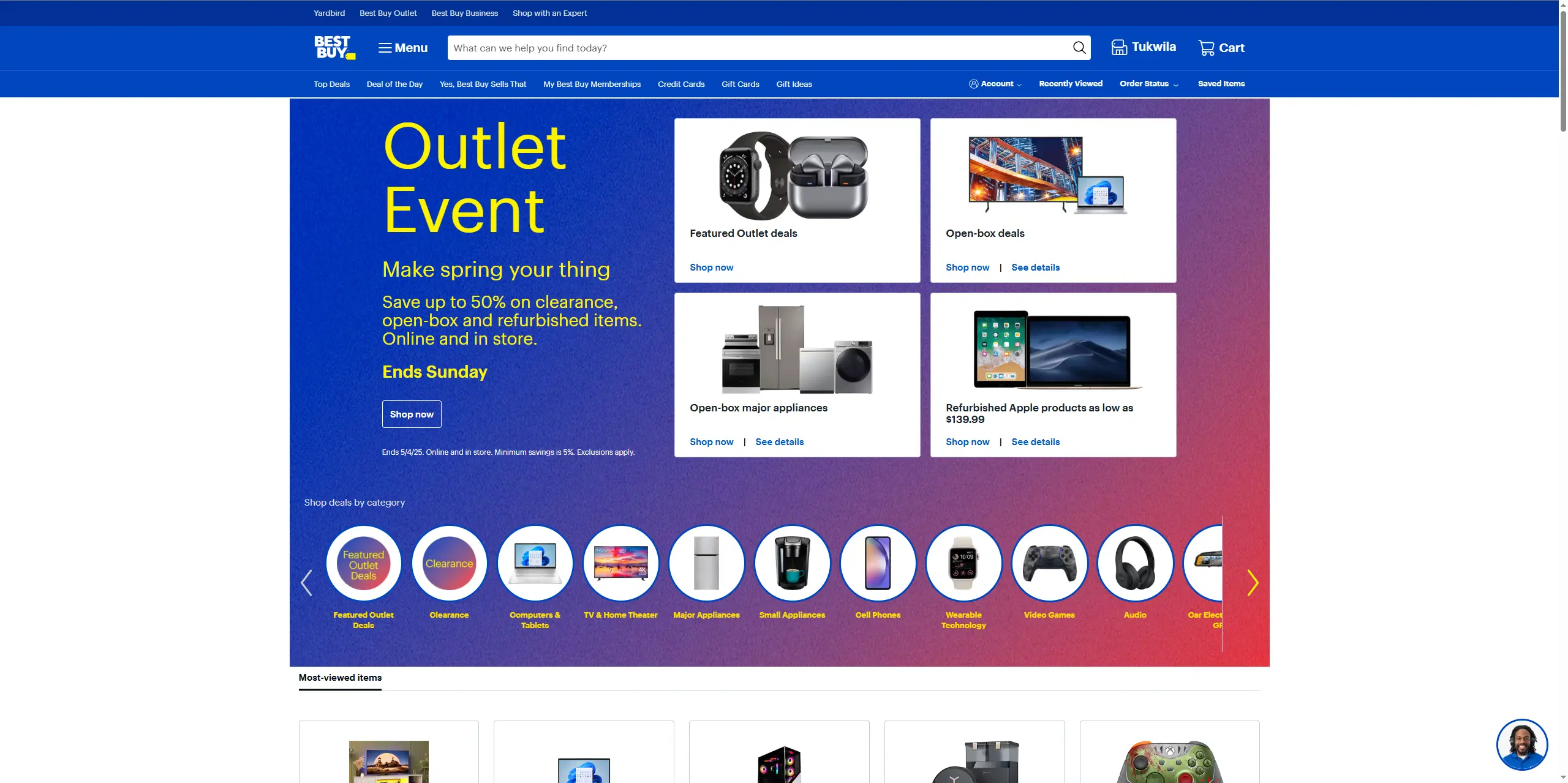Open See details for Refurbished Apple products

coord(1035,441)
